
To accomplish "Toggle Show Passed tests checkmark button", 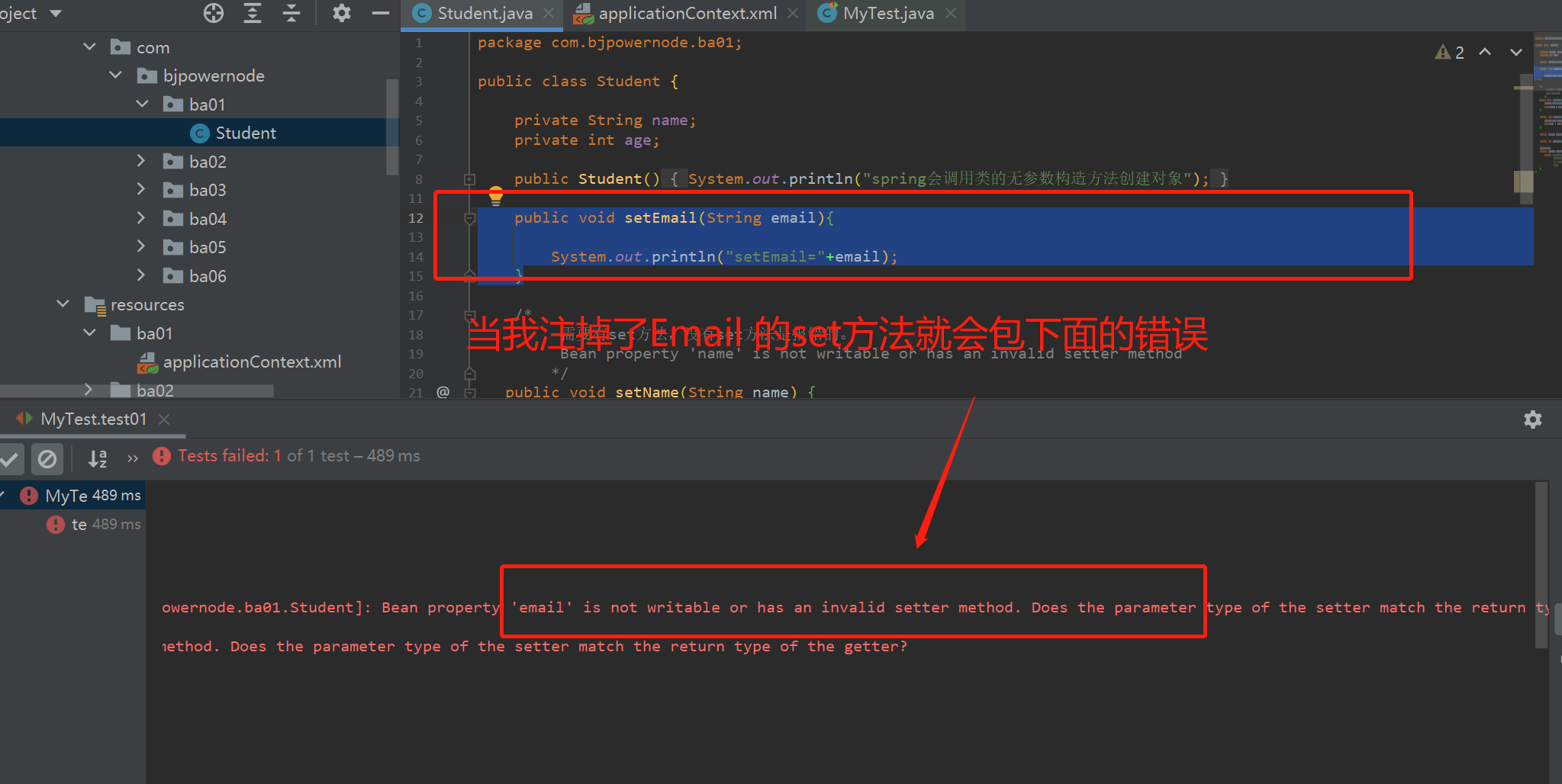I will [11, 458].
